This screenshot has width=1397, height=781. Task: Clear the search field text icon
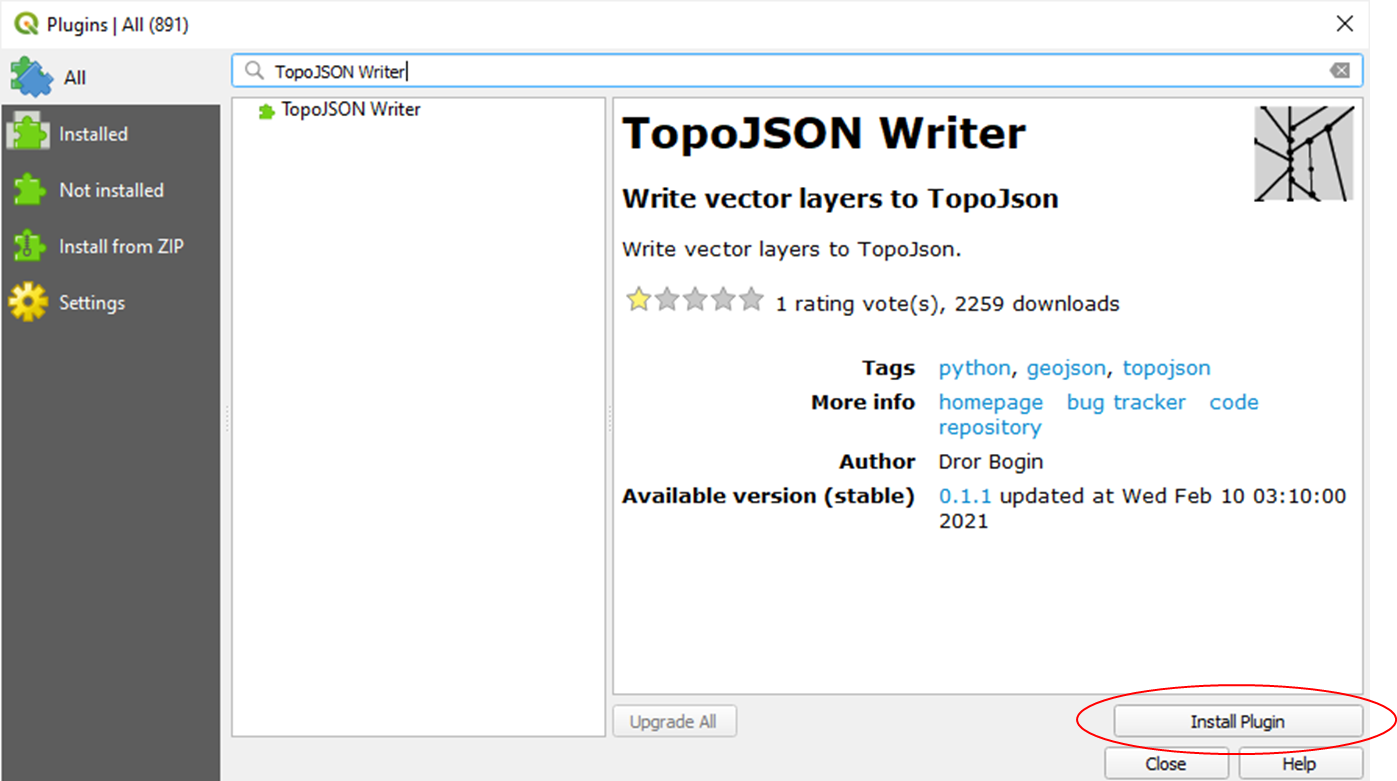[1339, 71]
